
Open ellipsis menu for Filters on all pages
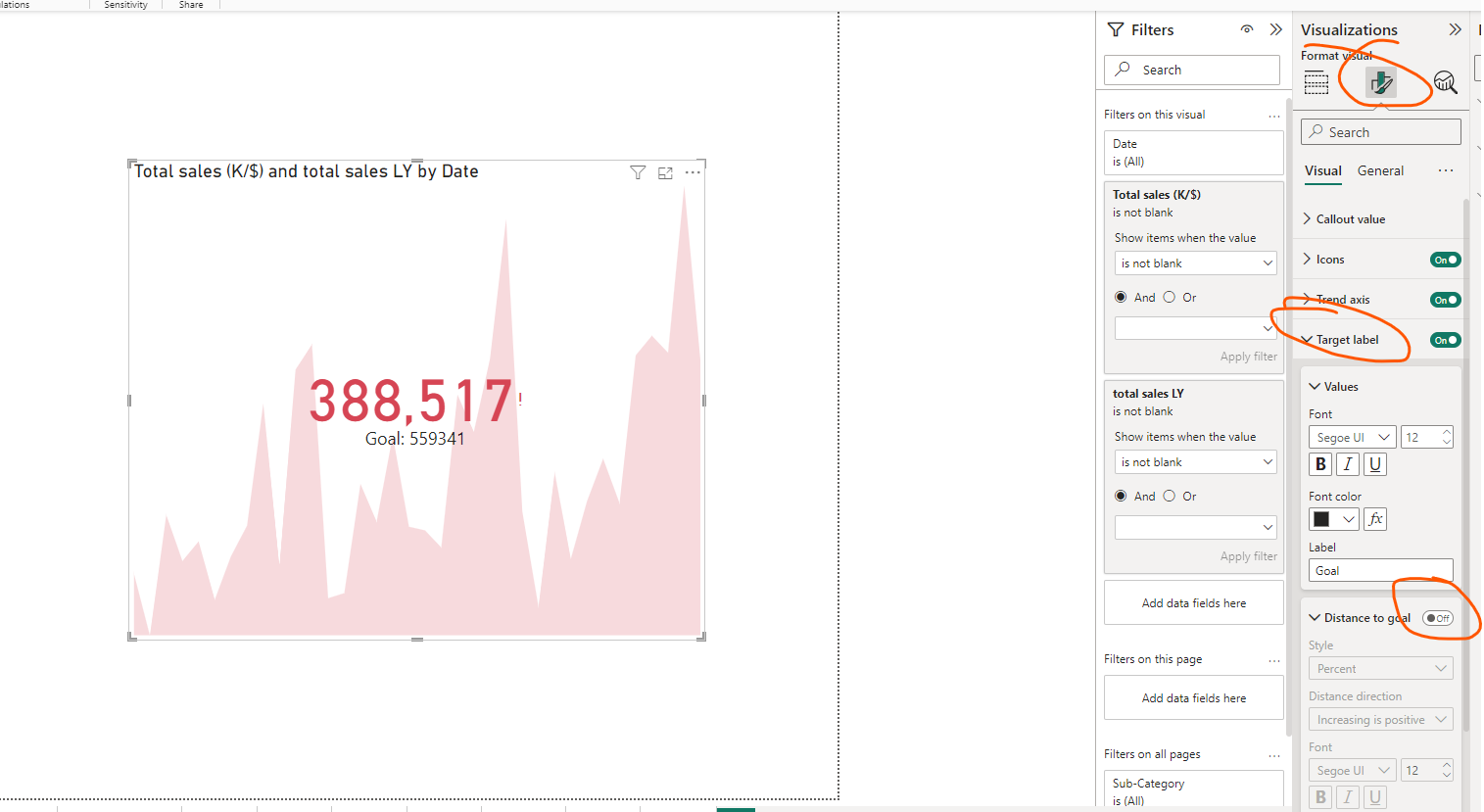(1274, 755)
